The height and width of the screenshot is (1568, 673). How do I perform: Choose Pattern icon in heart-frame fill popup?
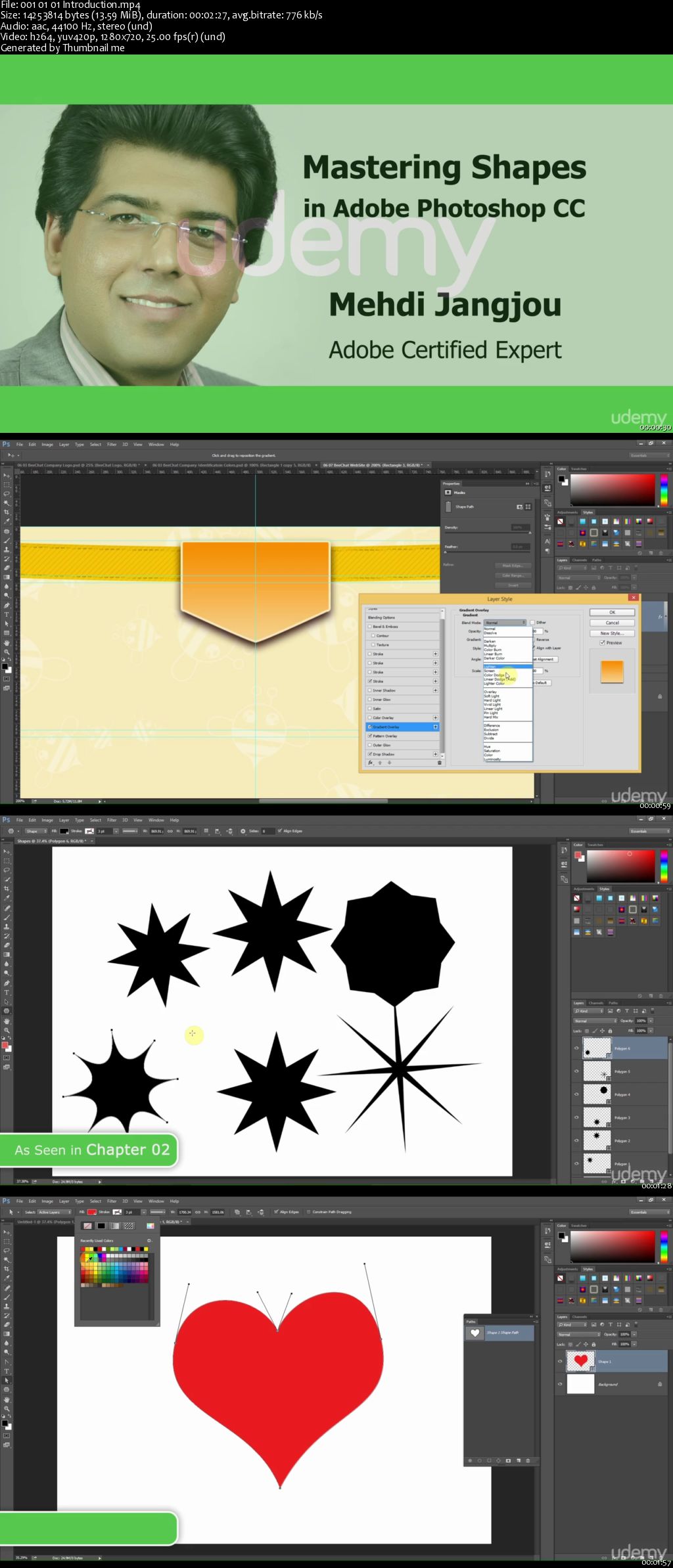(x=128, y=1226)
